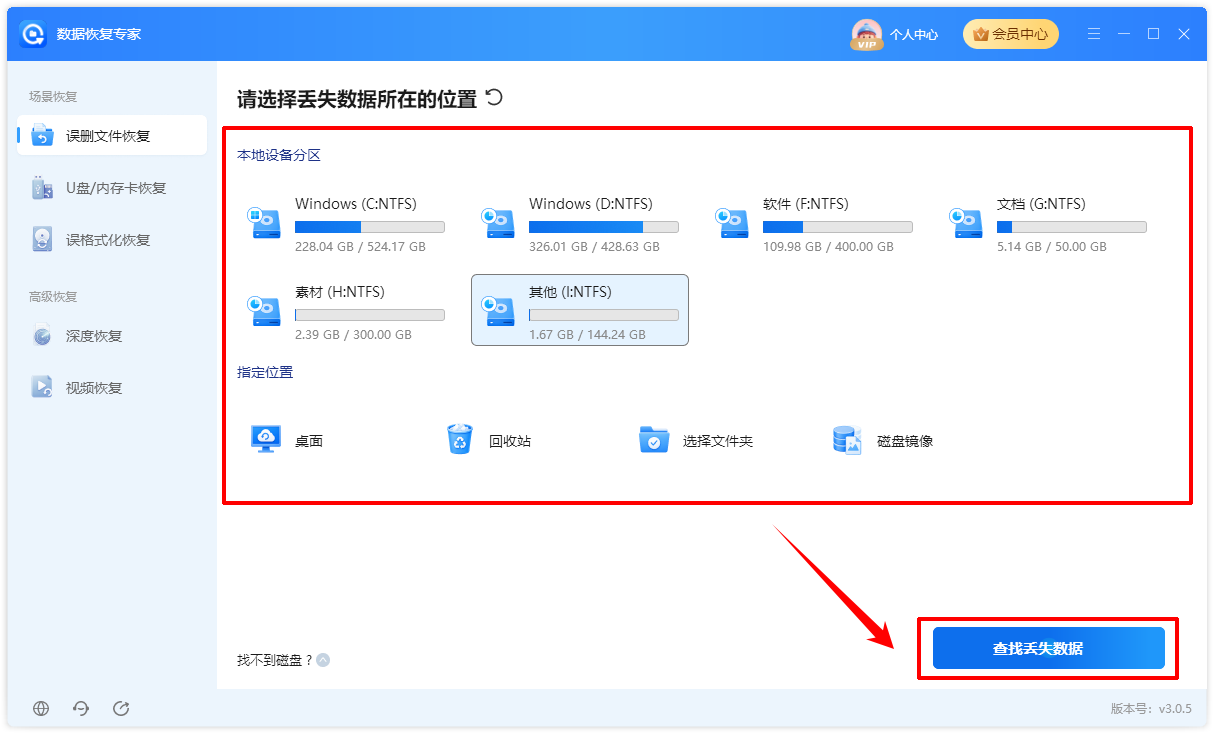Select the Windows (D:NTFS) partition
Screen dimensions: 1214x734
pos(580,223)
